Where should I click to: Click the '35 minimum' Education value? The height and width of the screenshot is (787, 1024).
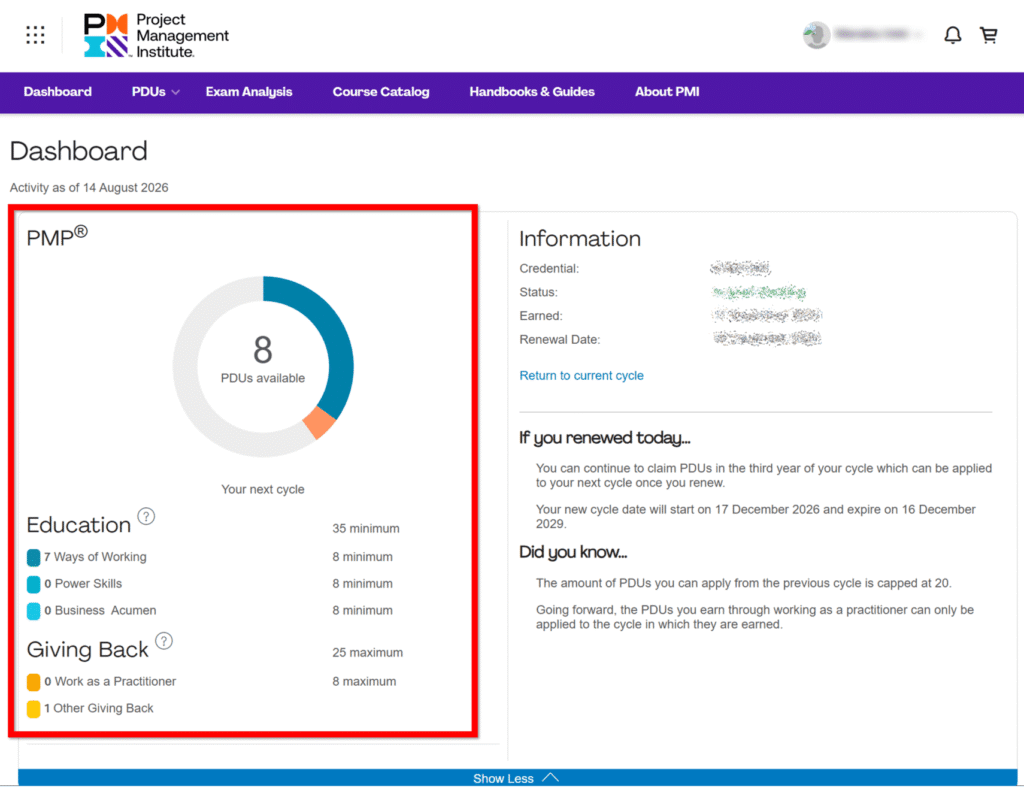(x=366, y=528)
